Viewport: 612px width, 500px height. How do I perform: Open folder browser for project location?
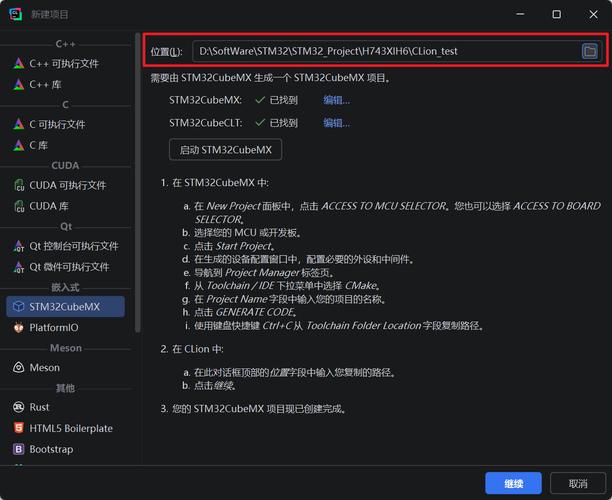tap(589, 51)
